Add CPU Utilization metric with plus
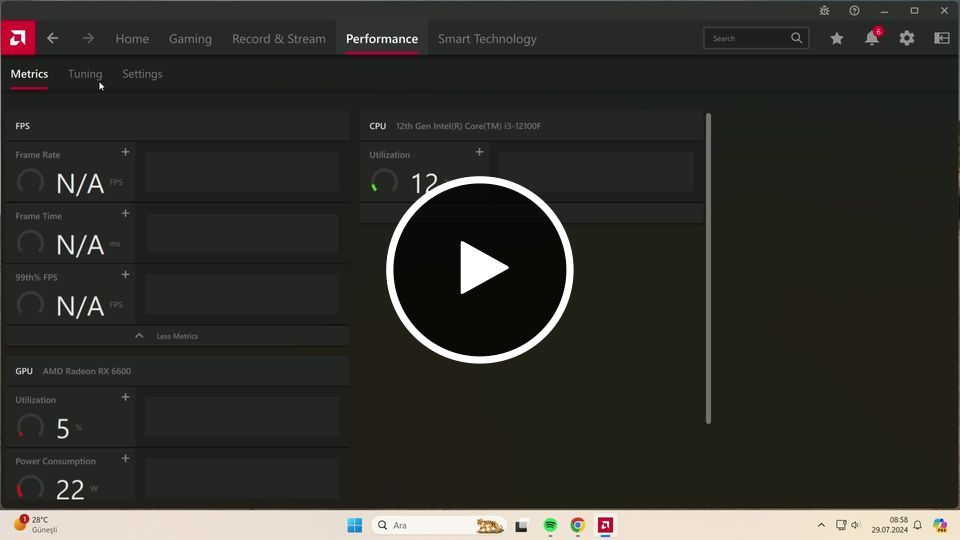This screenshot has width=960, height=540. click(x=479, y=152)
